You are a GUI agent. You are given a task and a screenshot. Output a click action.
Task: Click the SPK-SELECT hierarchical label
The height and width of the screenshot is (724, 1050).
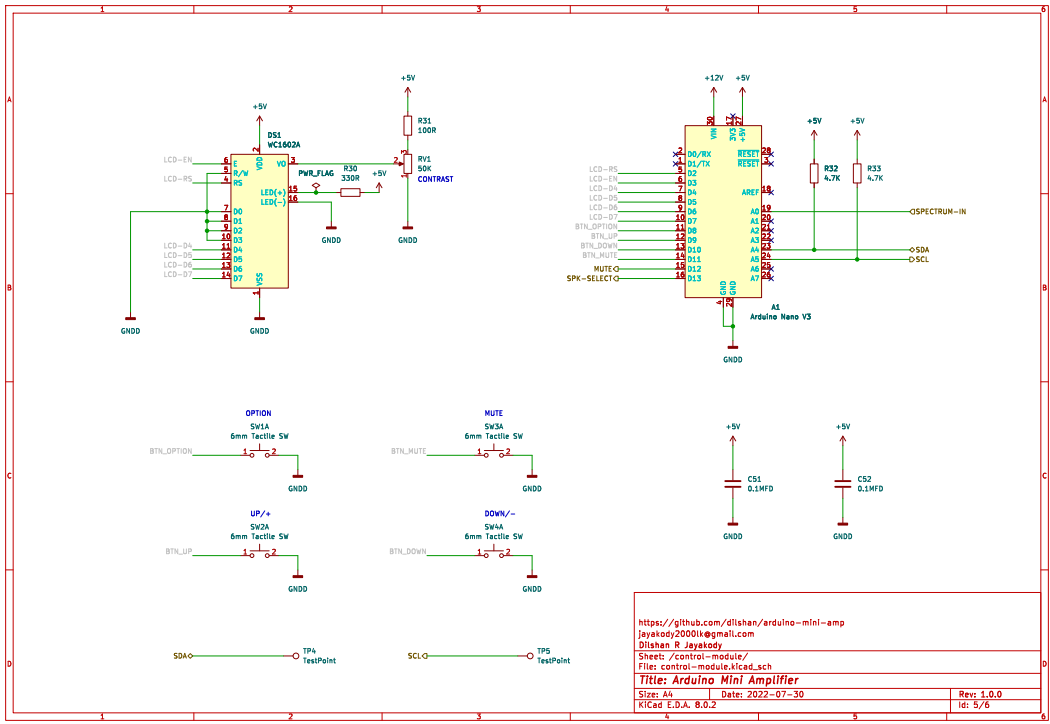pos(591,279)
